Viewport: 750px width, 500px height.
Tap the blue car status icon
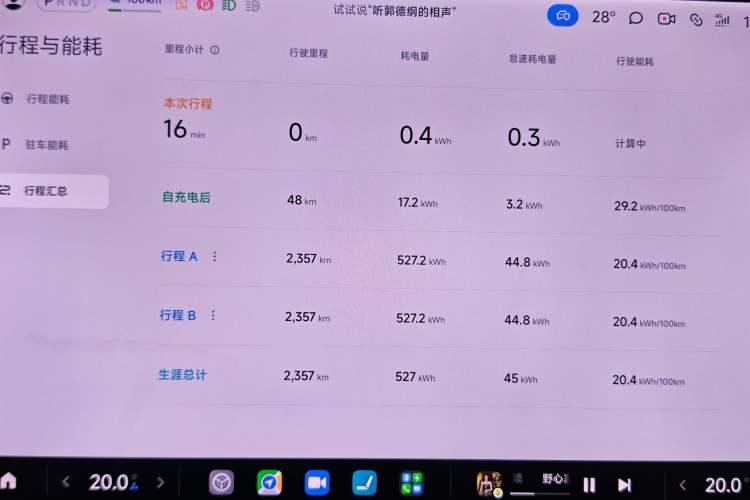pyautogui.click(x=562, y=17)
